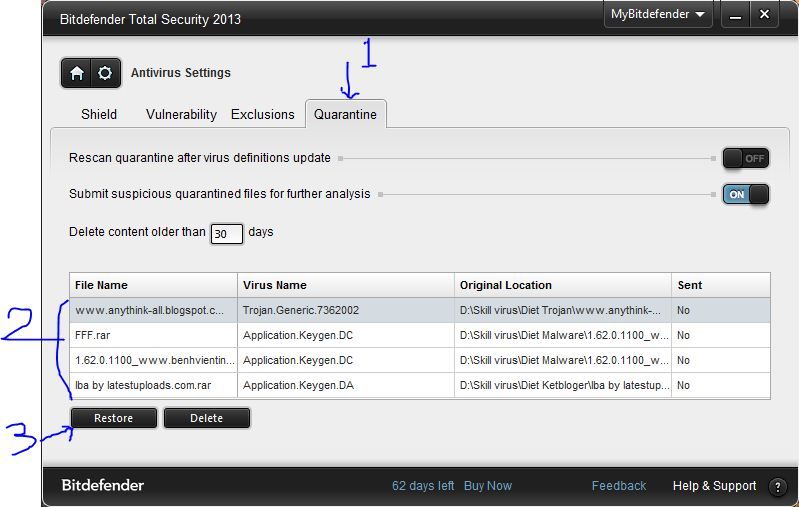Focus the delete-older-than days field
The height and width of the screenshot is (507, 799).
point(227,234)
